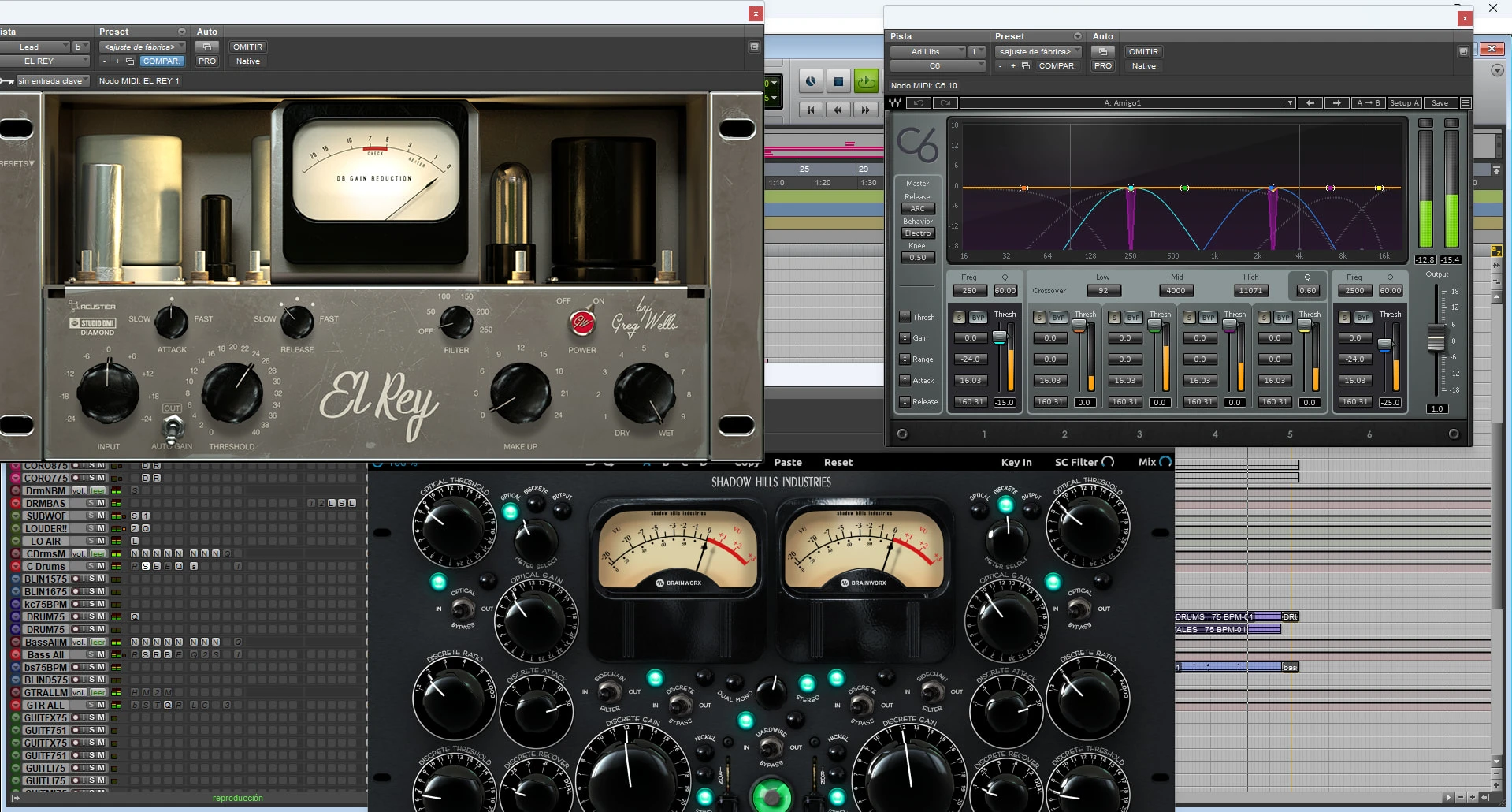1512x812 pixels.
Task: Click the El Rey MAKE UP knob
Action: coord(520,392)
